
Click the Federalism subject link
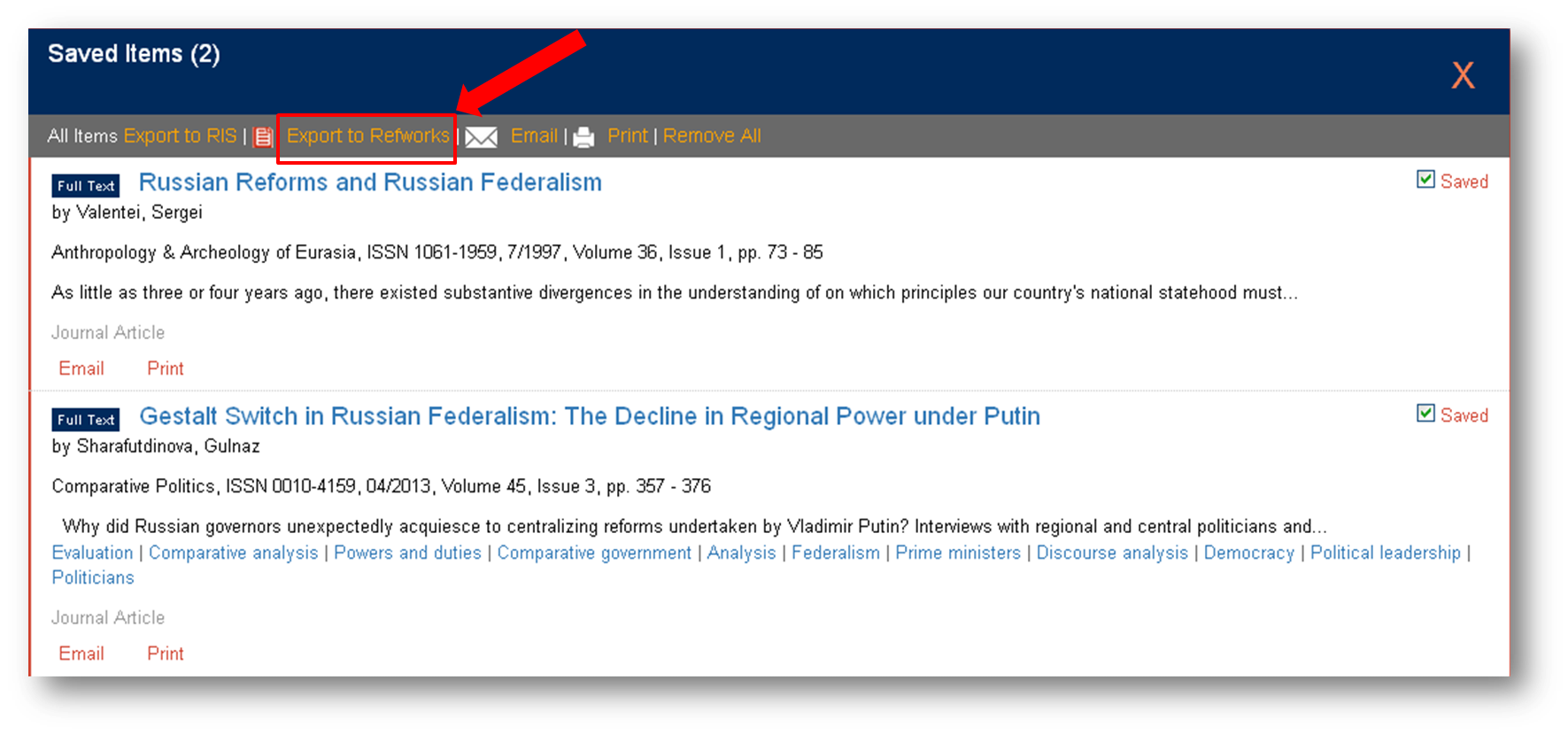(836, 552)
